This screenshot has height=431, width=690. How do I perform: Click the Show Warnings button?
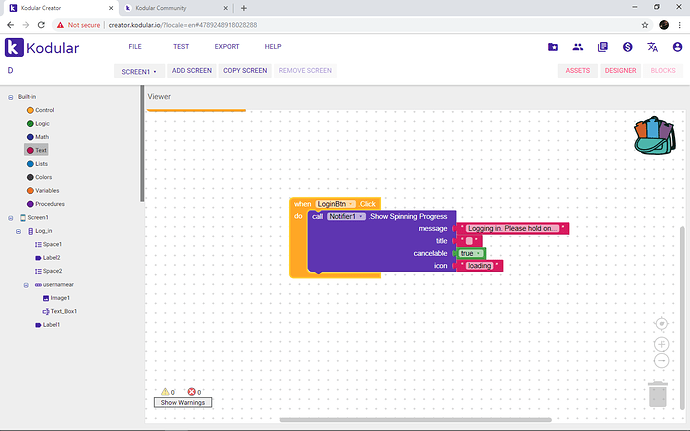click(x=183, y=402)
